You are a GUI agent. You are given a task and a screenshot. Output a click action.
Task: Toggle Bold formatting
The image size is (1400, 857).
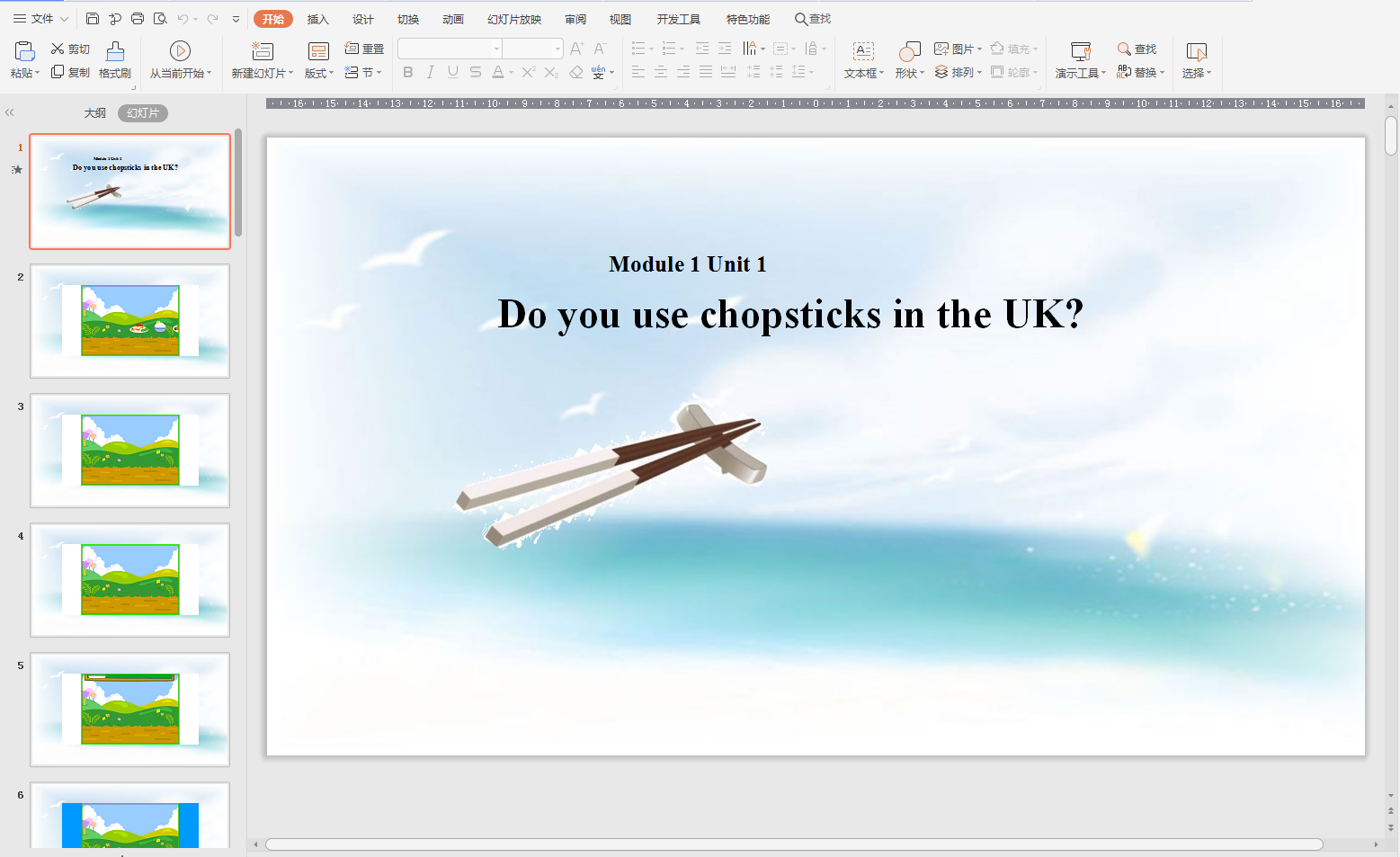tap(408, 72)
